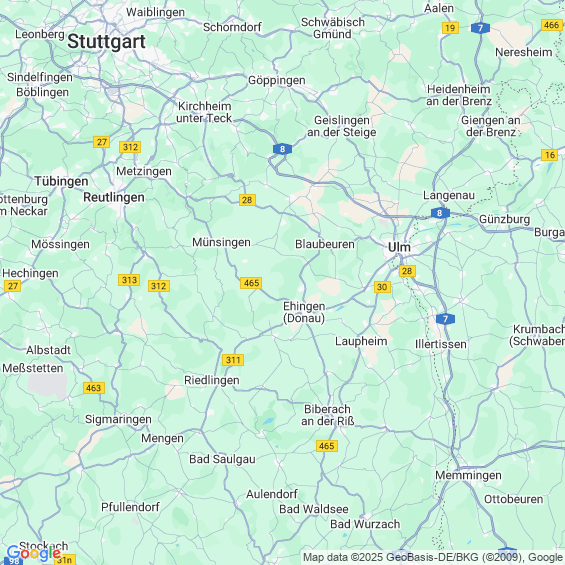Click the Heidenheim an der Brenz label
565x565 pixels.
click(x=459, y=95)
